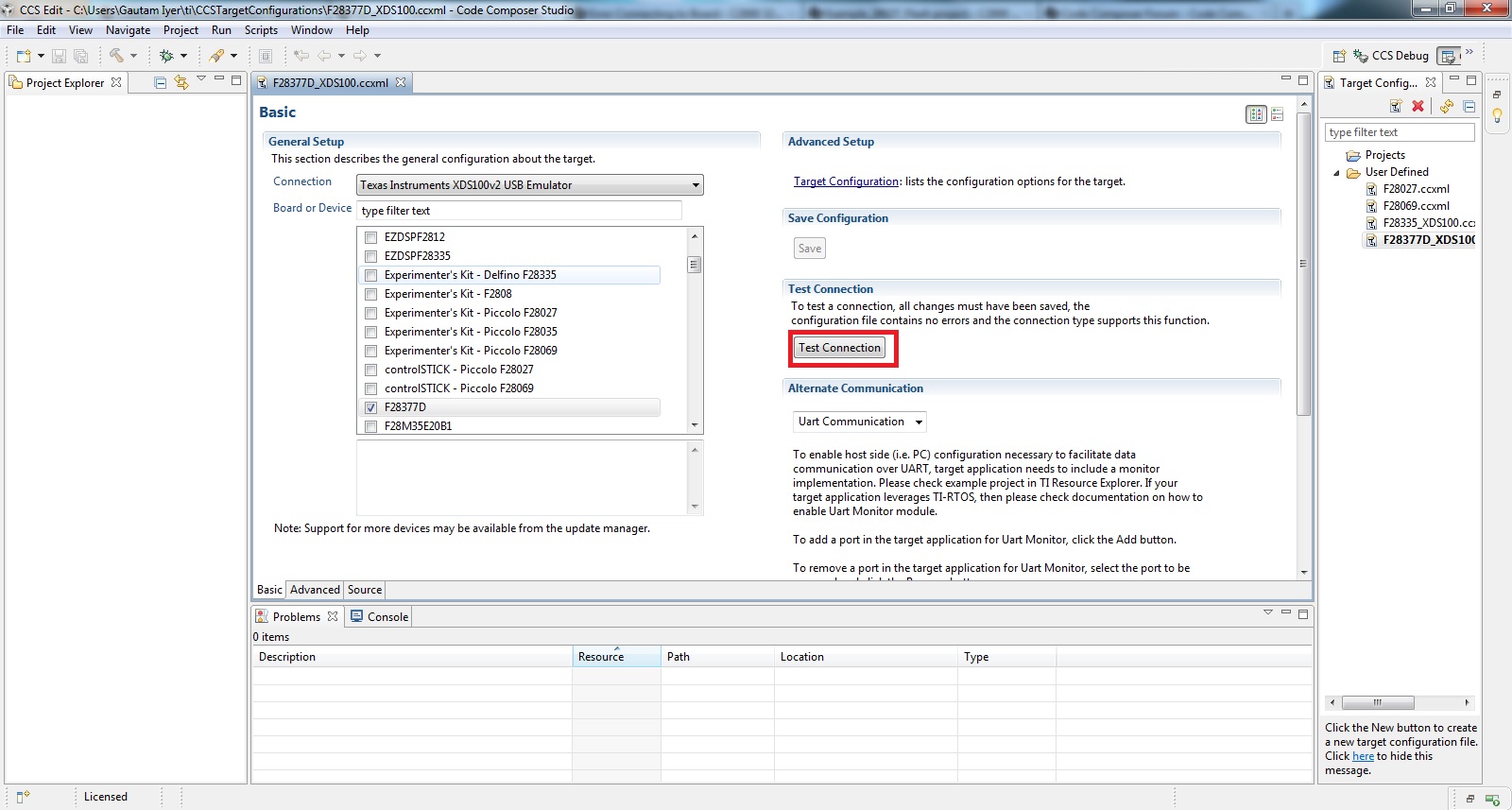Check the EZDSPF28335 device checkbox
The height and width of the screenshot is (810, 1512).
[x=371, y=256]
